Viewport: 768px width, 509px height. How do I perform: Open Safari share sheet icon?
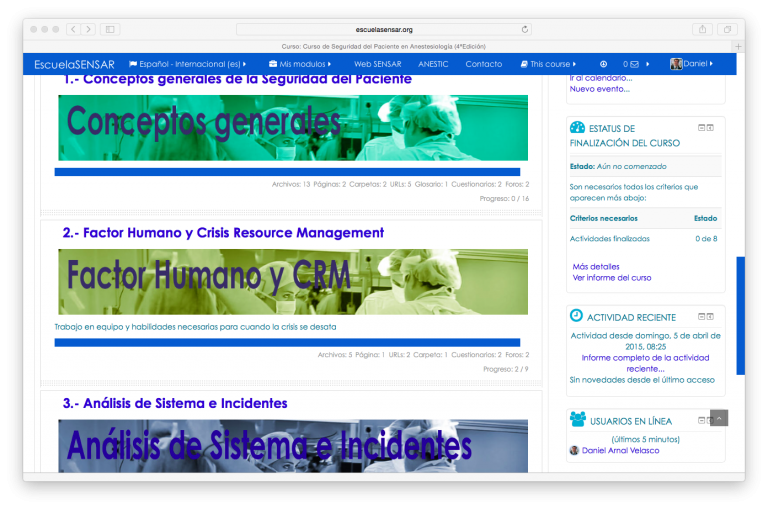point(702,30)
